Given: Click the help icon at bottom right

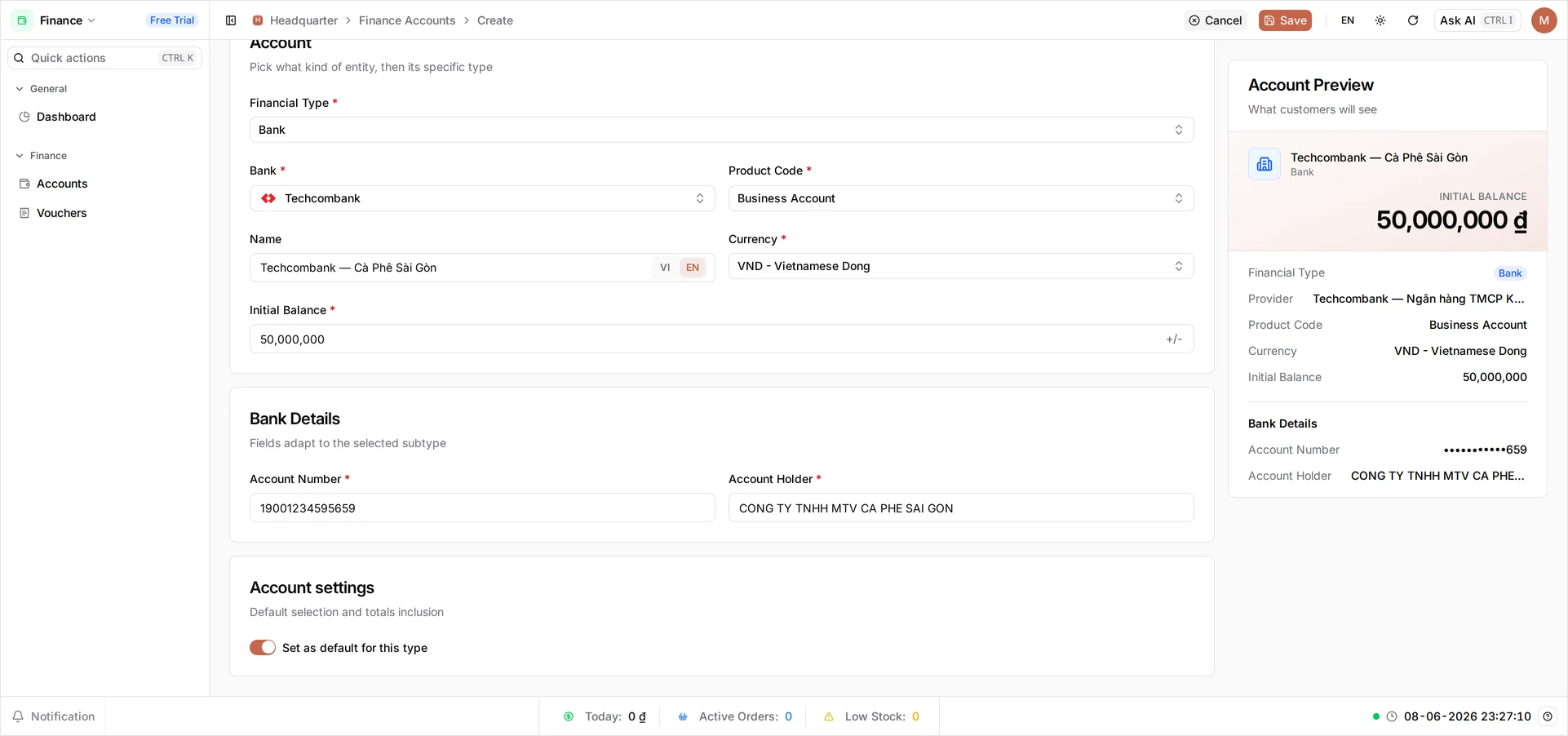Looking at the screenshot, I should tap(1548, 716).
